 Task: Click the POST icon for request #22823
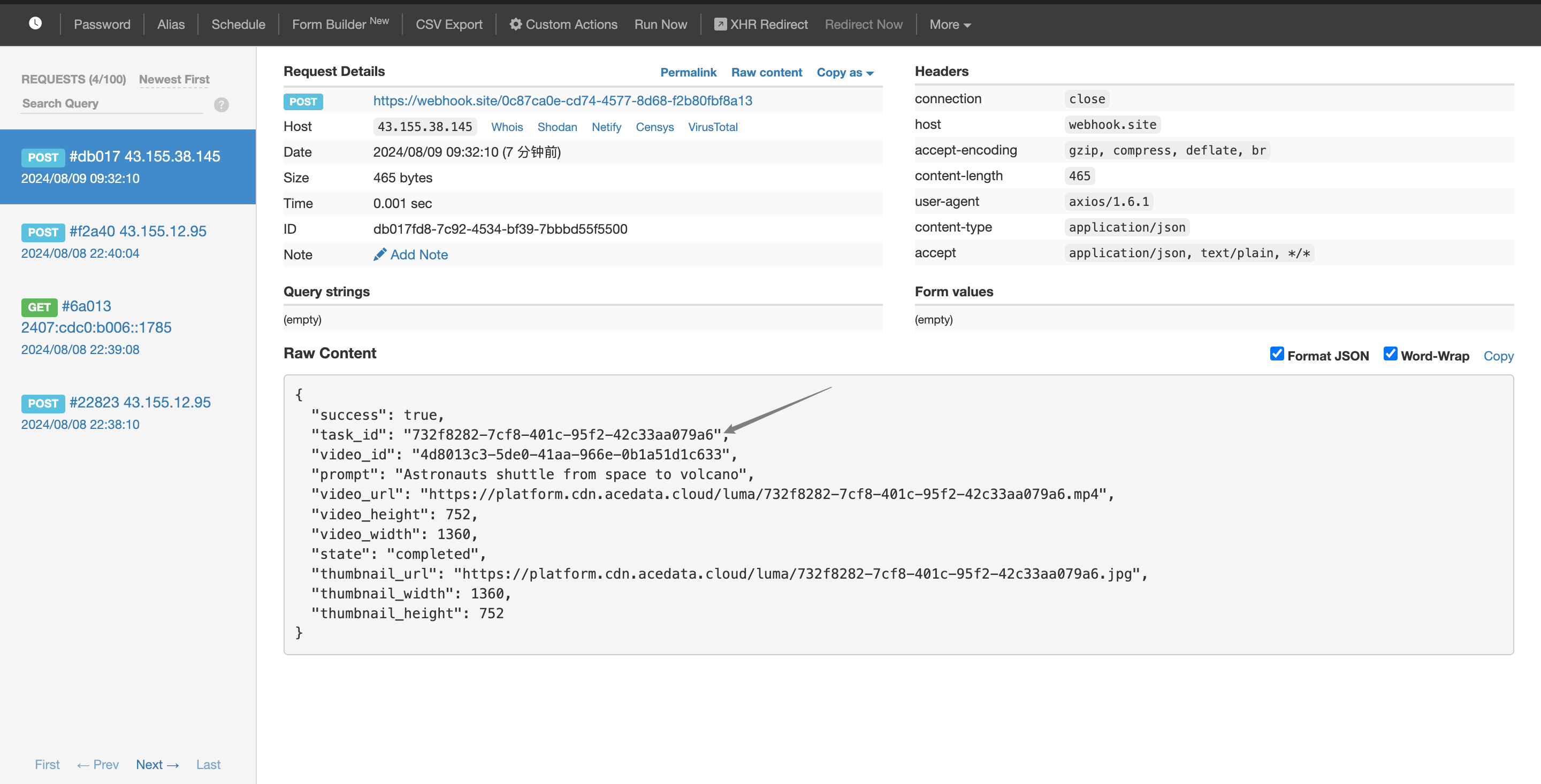click(x=42, y=403)
